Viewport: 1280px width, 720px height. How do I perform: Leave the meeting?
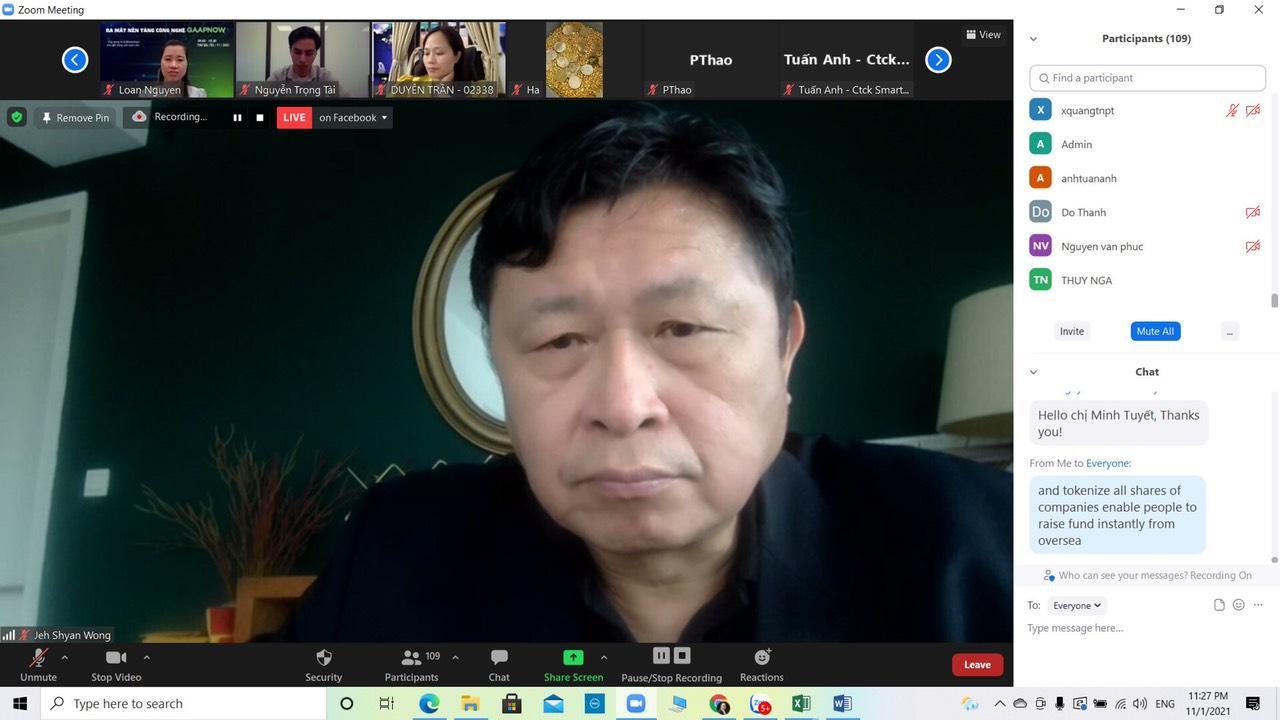click(977, 664)
